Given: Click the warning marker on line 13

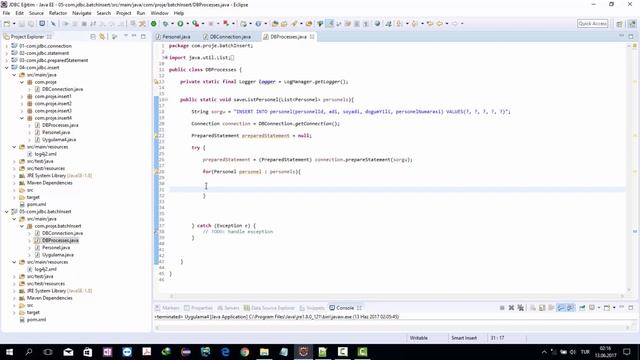Looking at the screenshot, I should [x=156, y=82].
